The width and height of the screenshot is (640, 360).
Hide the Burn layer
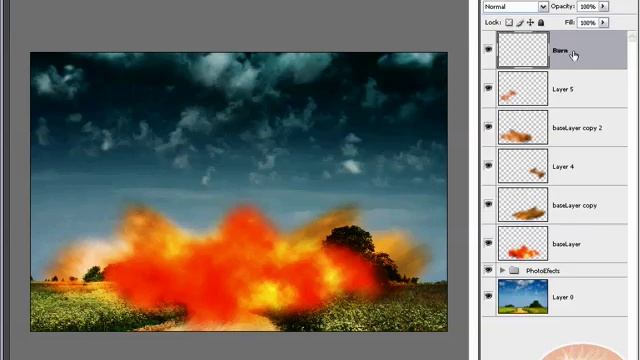click(488, 49)
